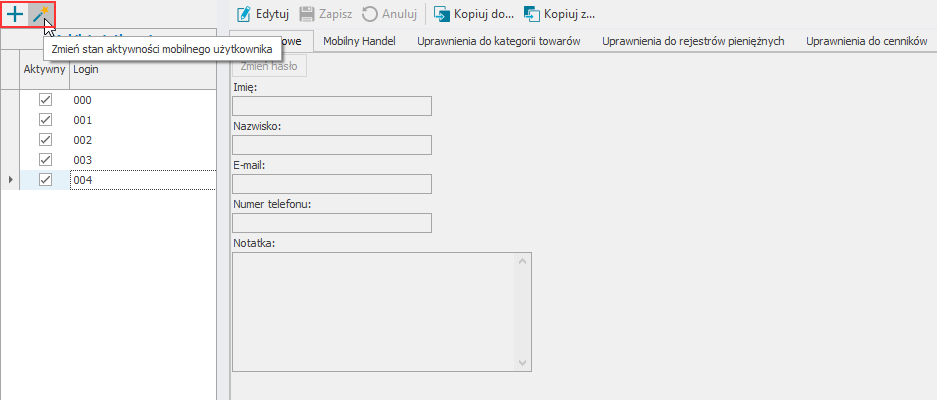Sort list by Login column header
The height and width of the screenshot is (400, 937).
click(140, 69)
